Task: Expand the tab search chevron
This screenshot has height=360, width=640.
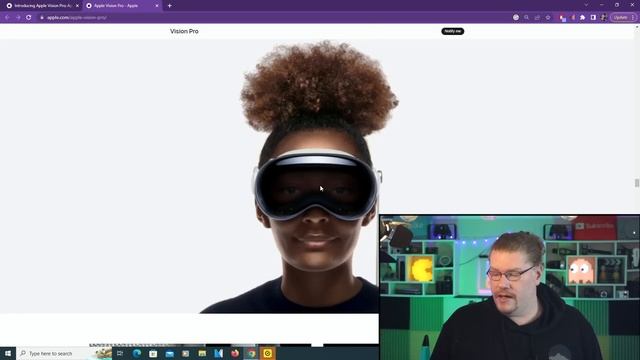Action: click(x=586, y=5)
